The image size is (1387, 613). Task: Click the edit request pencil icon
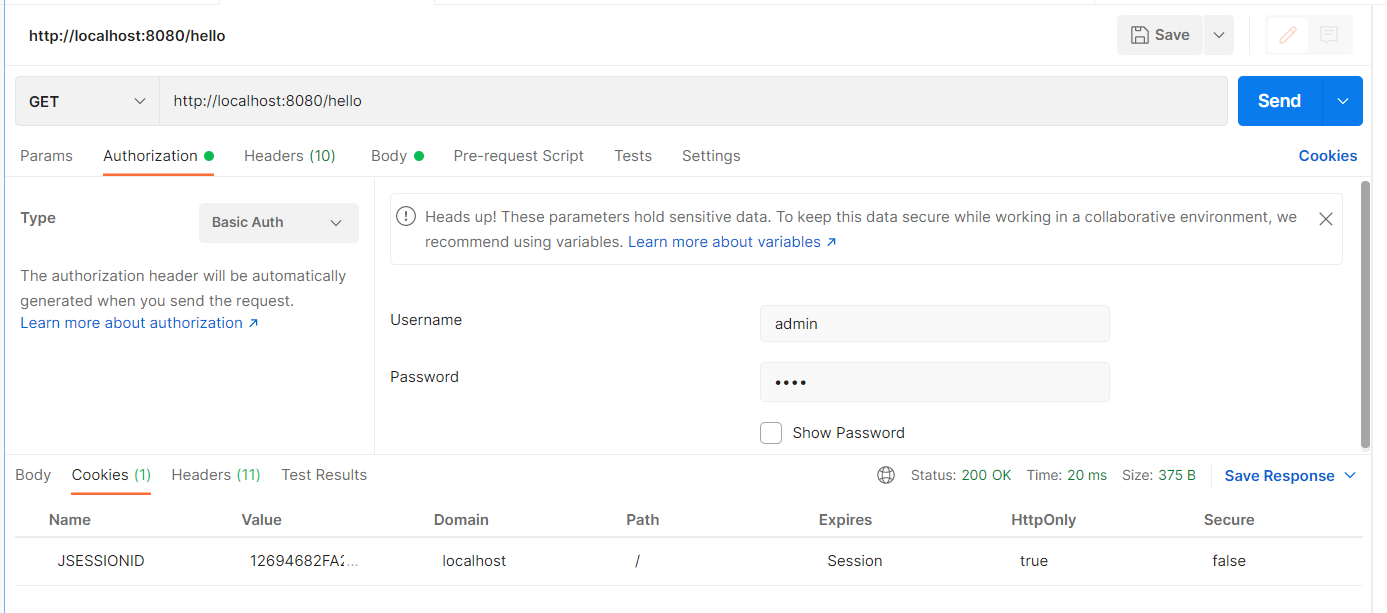pos(1287,34)
